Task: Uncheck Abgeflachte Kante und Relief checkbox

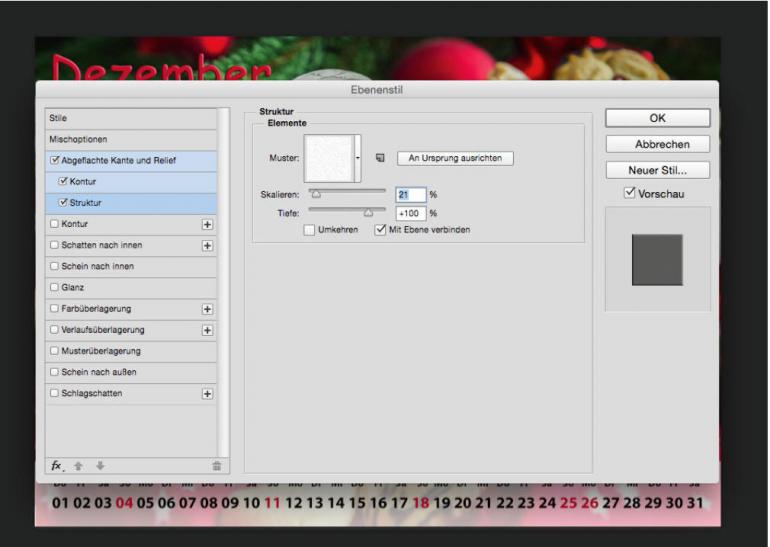Action: pos(55,160)
